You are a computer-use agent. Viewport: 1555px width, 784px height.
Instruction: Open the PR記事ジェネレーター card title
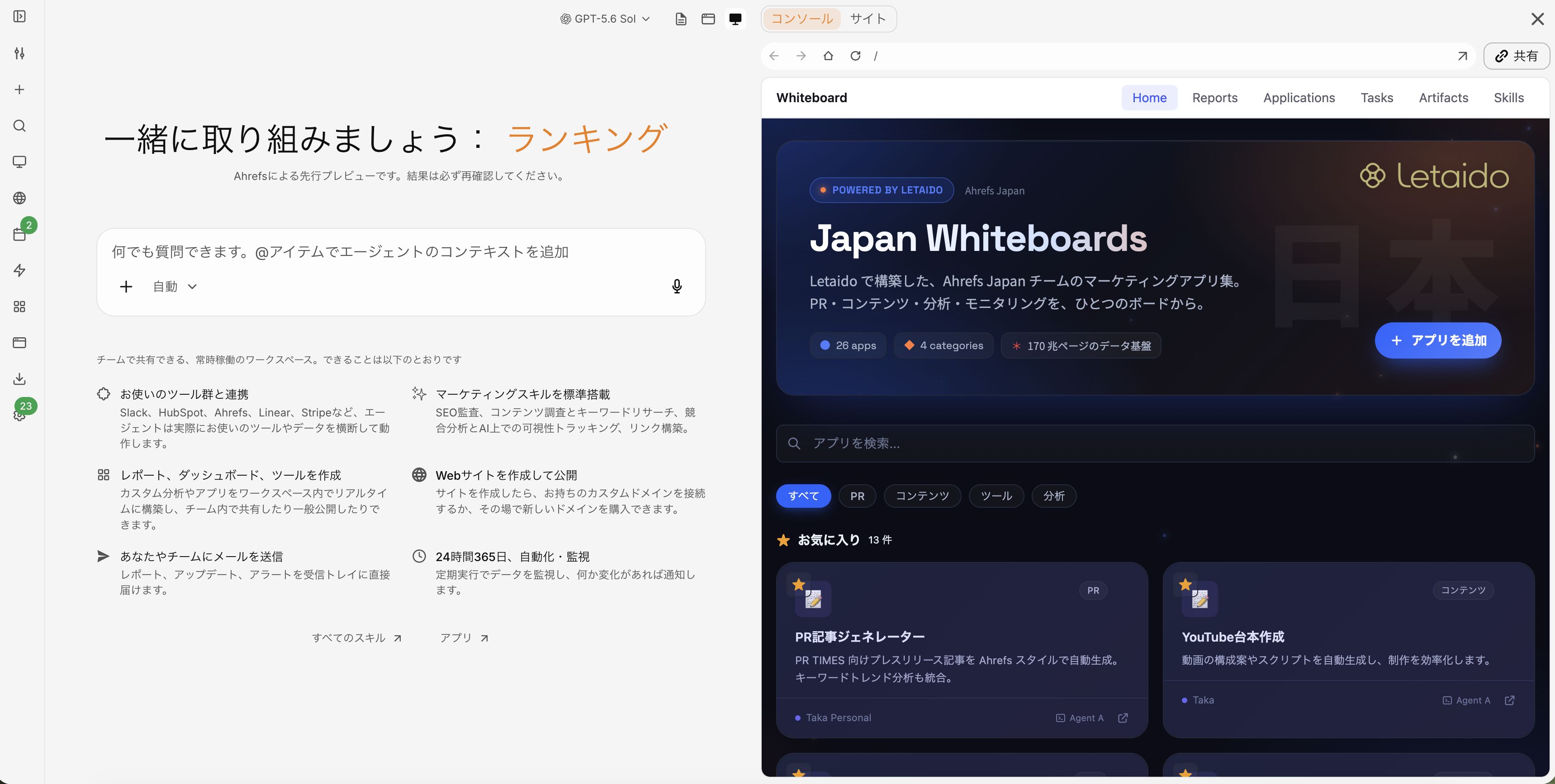(860, 637)
